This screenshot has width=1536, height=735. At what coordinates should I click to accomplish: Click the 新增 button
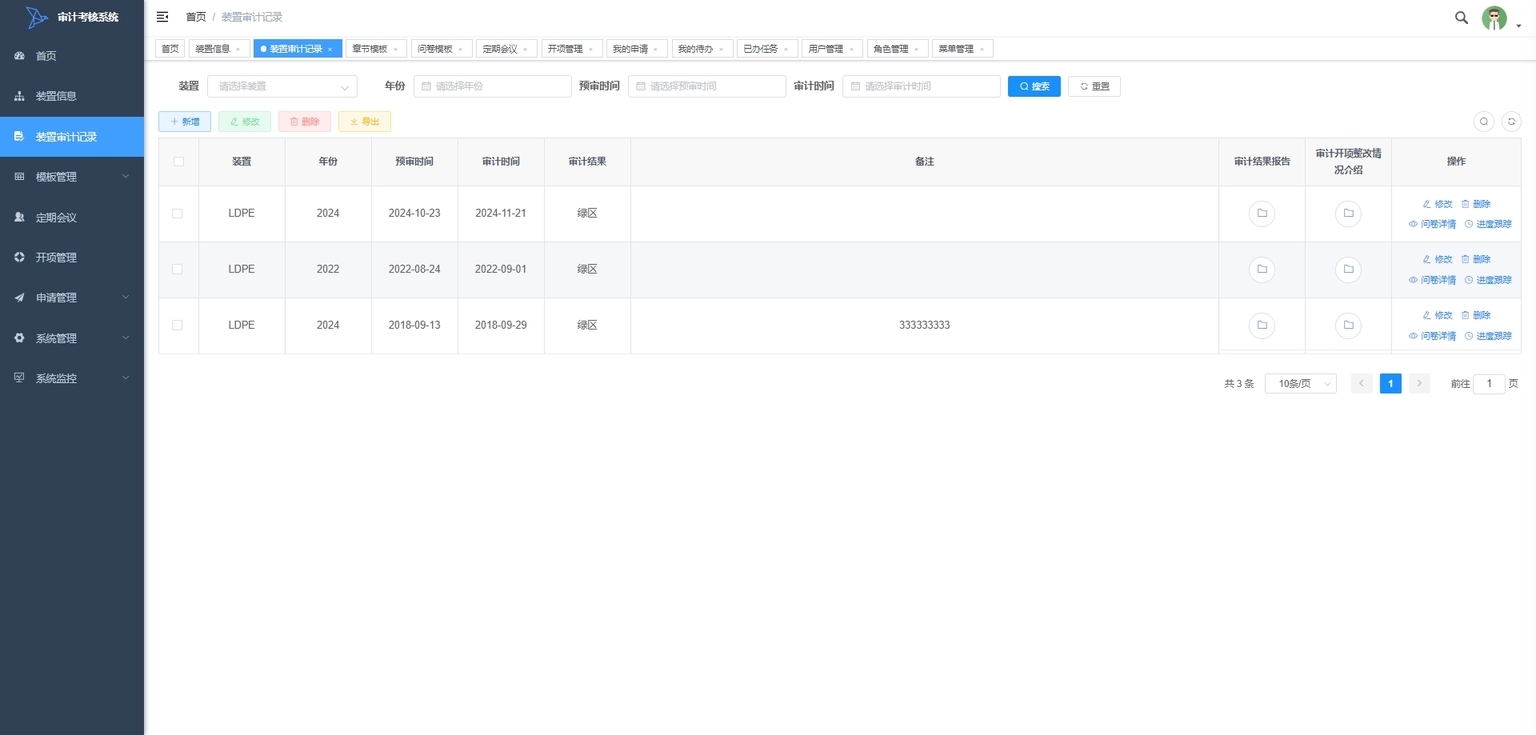[185, 122]
